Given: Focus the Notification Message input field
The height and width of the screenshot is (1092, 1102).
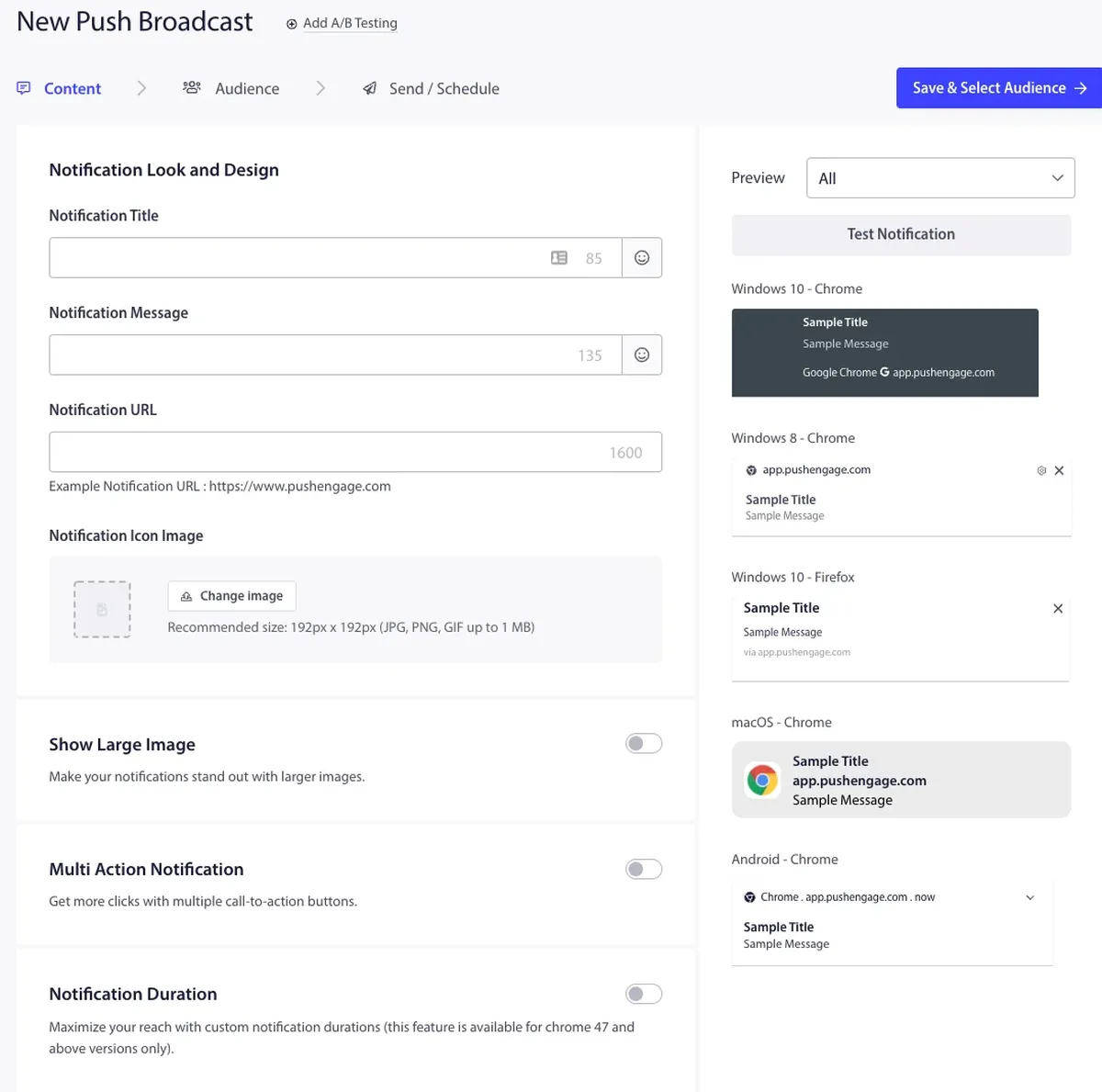Looking at the screenshot, I should point(335,355).
